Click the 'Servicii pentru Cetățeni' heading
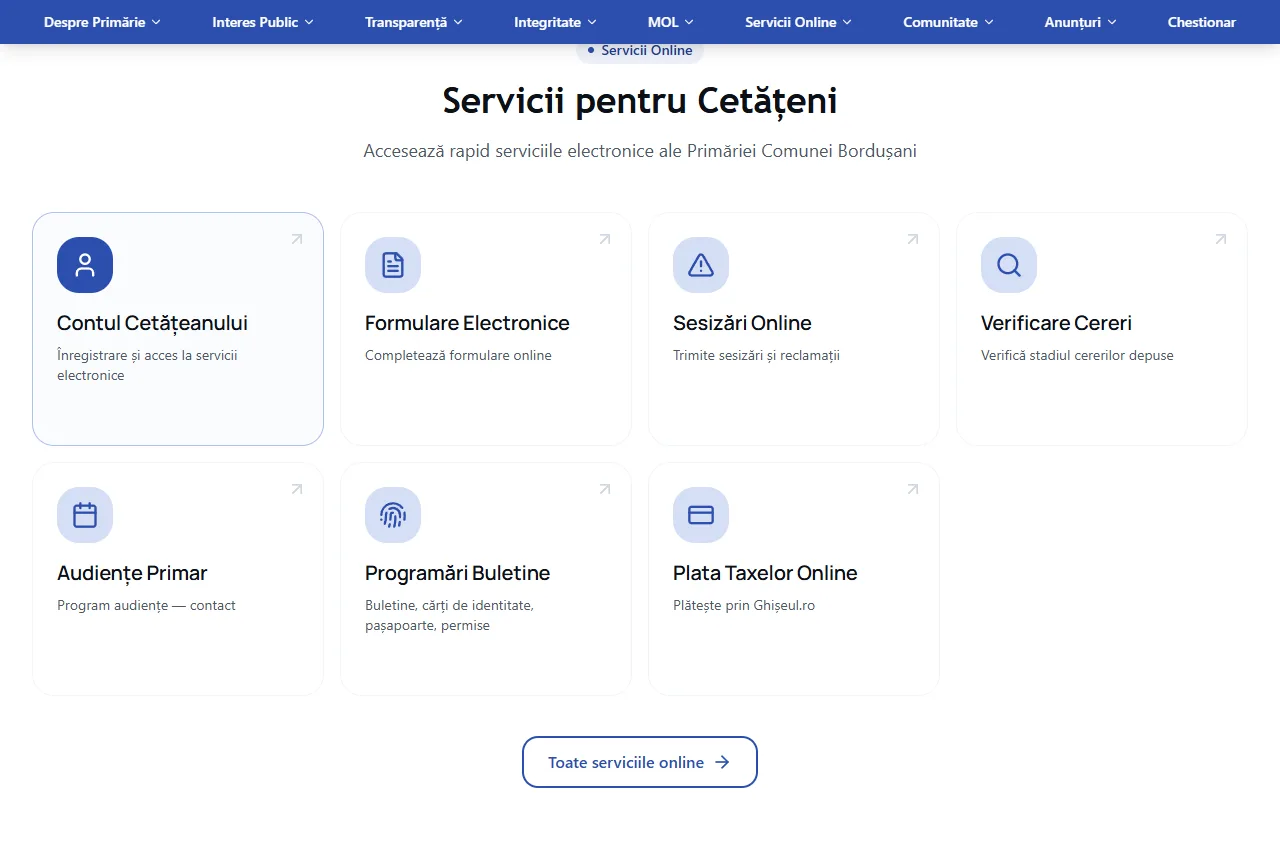This screenshot has height=860, width=1280. 640,101
